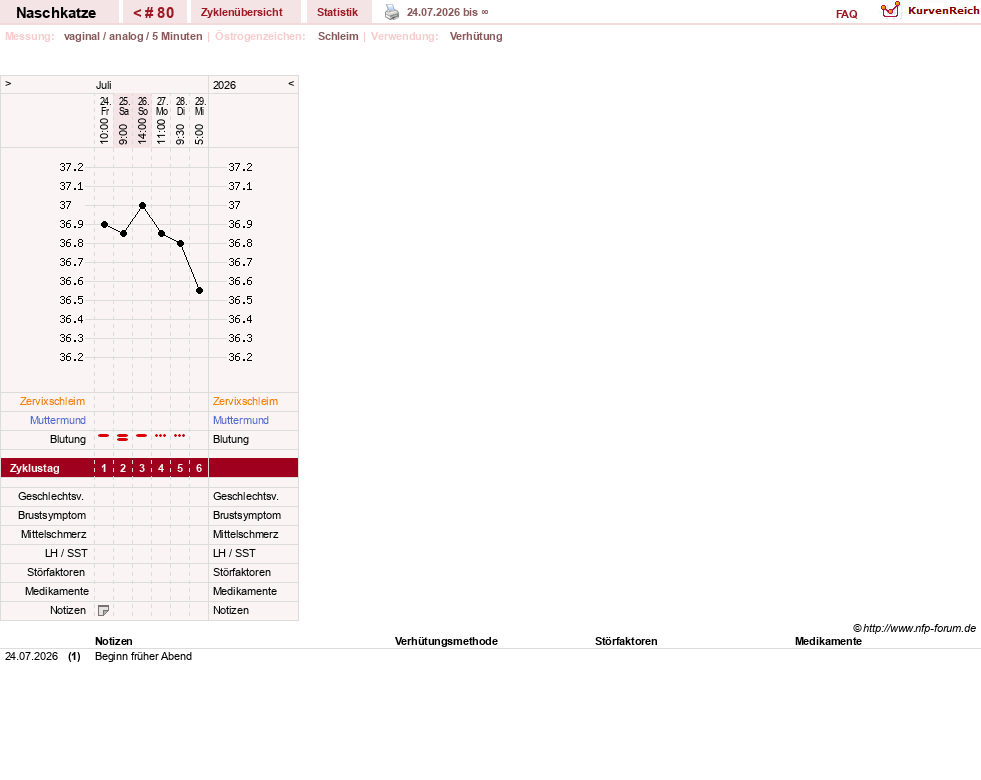
Task: Click the Verhütungsmethode column heading
Action: (446, 641)
